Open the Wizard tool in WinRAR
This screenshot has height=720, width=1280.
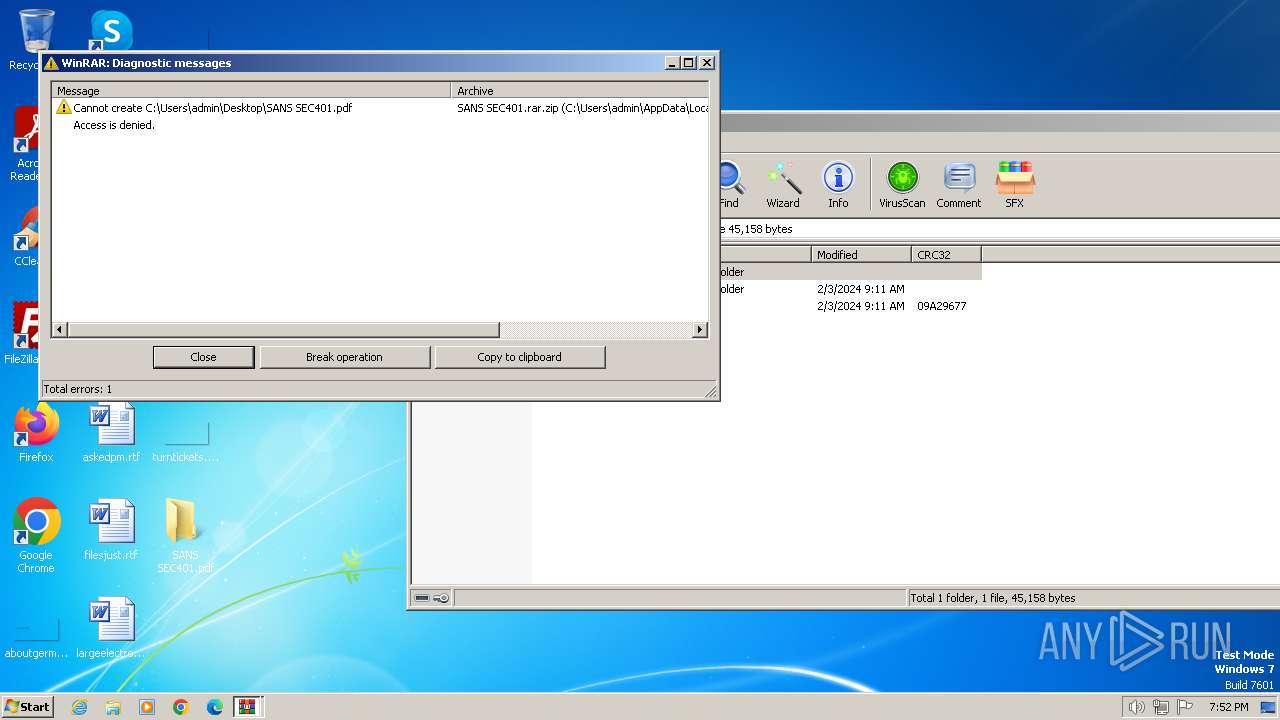coord(783,185)
